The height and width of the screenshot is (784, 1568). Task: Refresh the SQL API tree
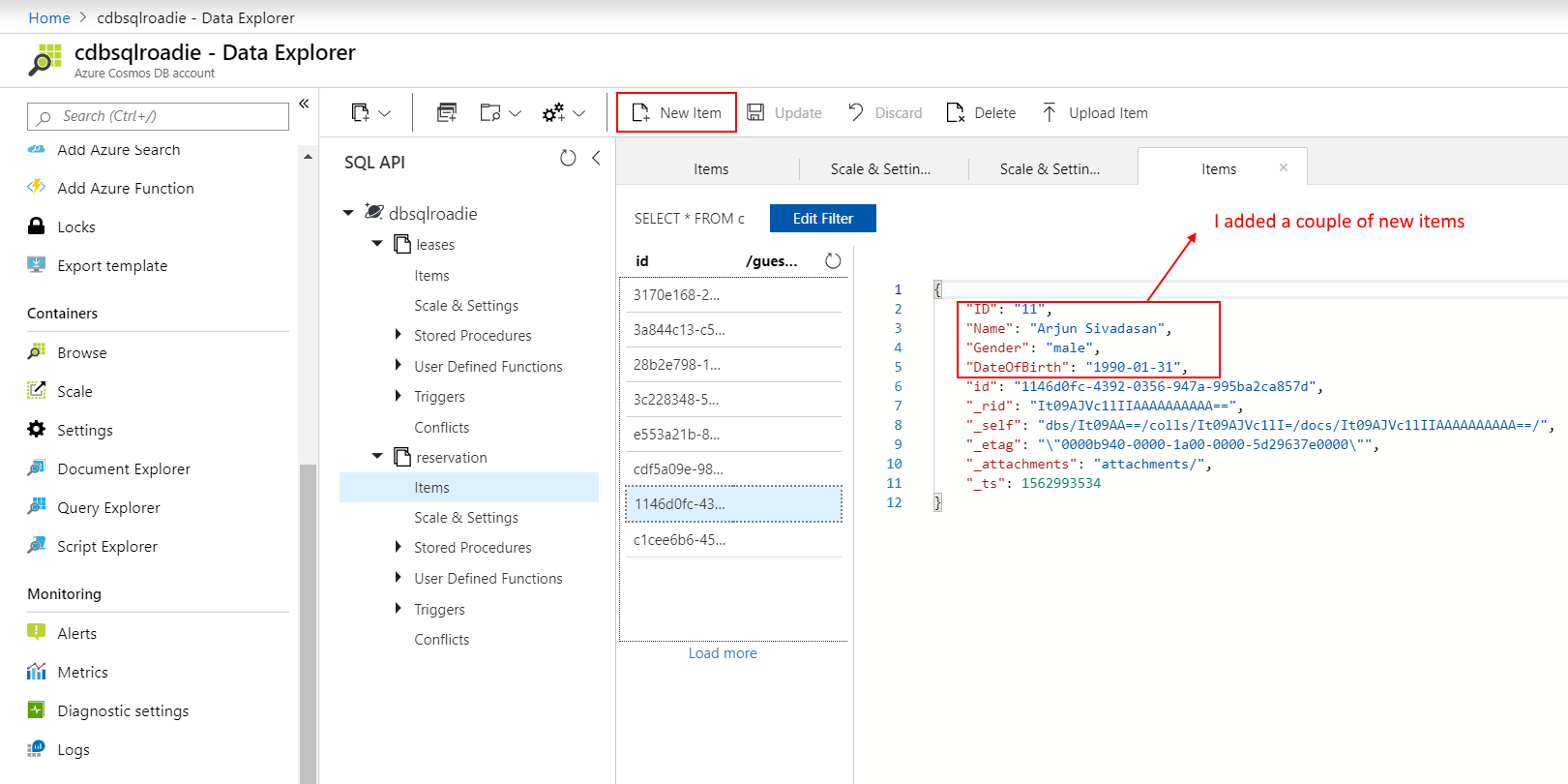pos(568,158)
